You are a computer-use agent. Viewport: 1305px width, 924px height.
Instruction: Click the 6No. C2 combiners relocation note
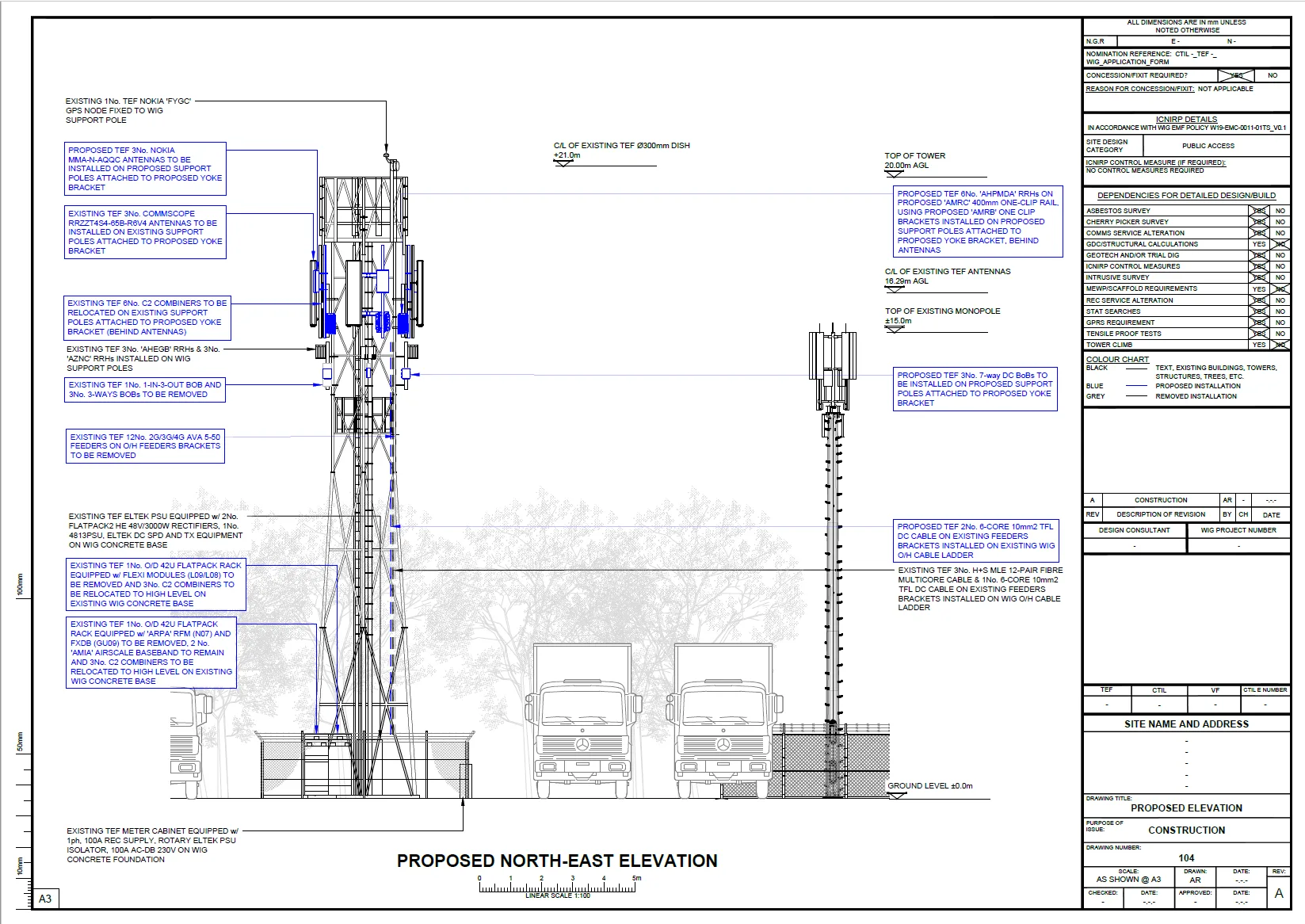[x=147, y=318]
